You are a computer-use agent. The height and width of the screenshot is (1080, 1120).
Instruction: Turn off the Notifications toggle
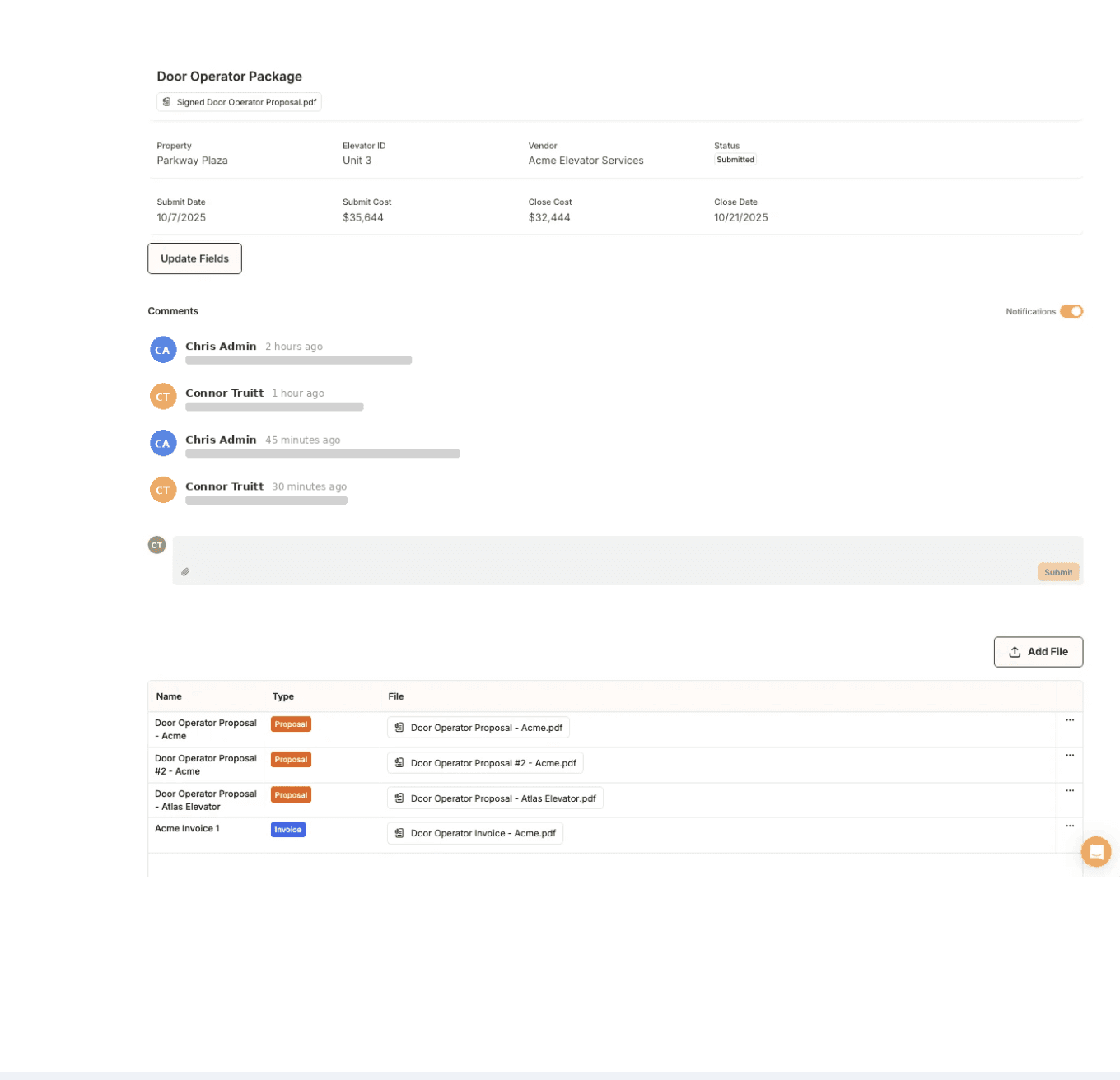1071,311
